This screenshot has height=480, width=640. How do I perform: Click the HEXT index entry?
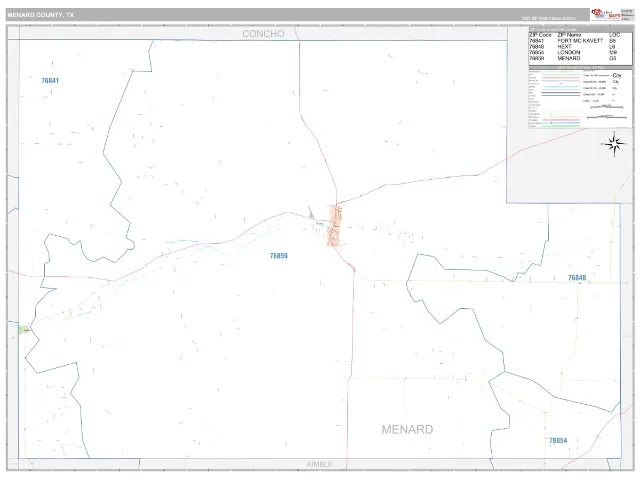click(x=564, y=47)
